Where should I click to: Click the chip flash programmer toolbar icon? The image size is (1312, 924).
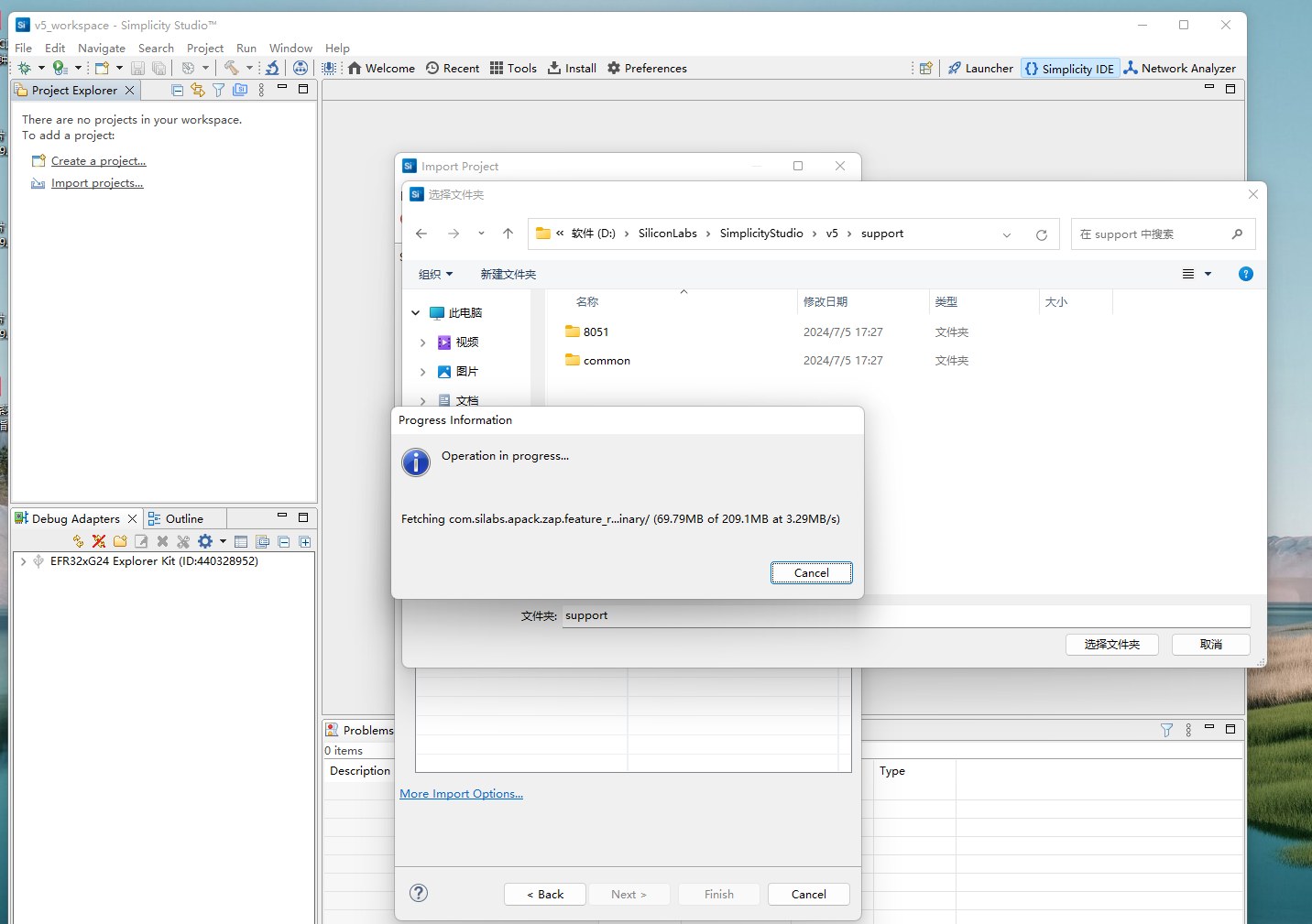tap(329, 68)
